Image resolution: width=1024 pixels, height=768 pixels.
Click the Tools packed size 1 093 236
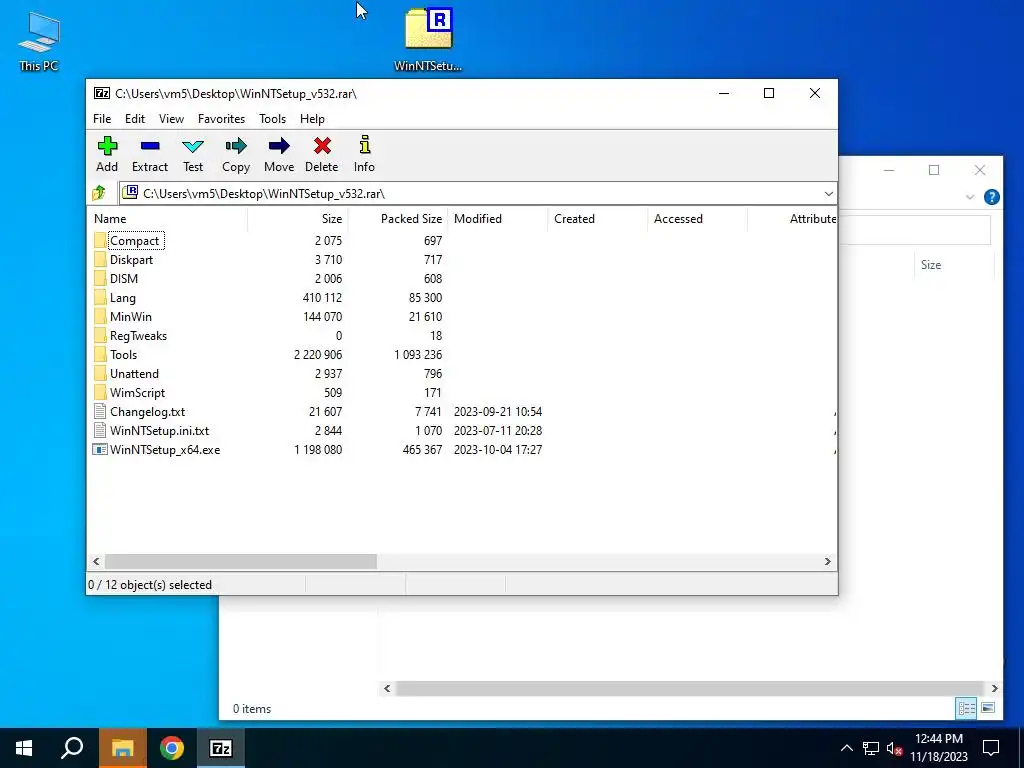point(418,355)
